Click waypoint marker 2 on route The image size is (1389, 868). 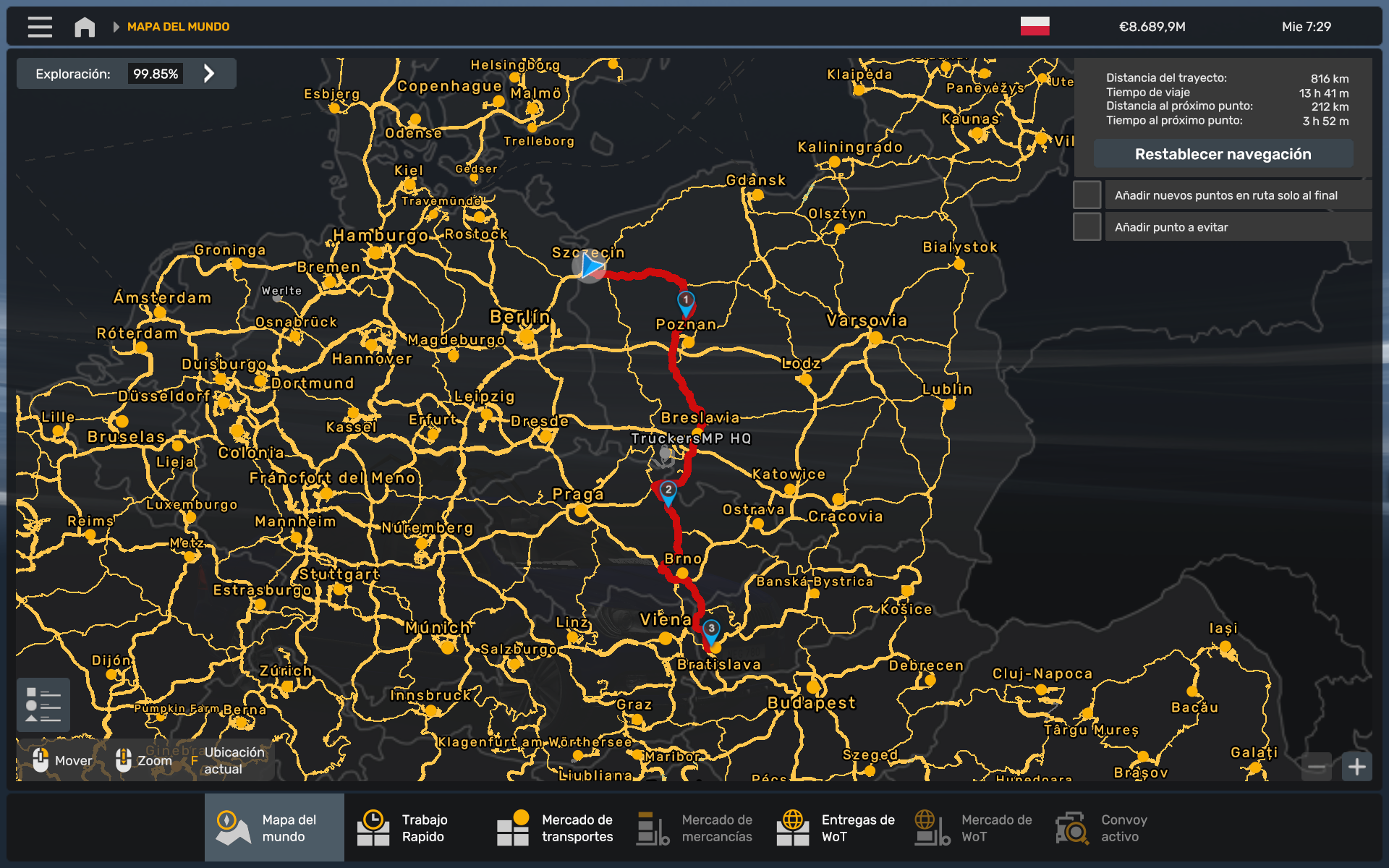tap(668, 493)
